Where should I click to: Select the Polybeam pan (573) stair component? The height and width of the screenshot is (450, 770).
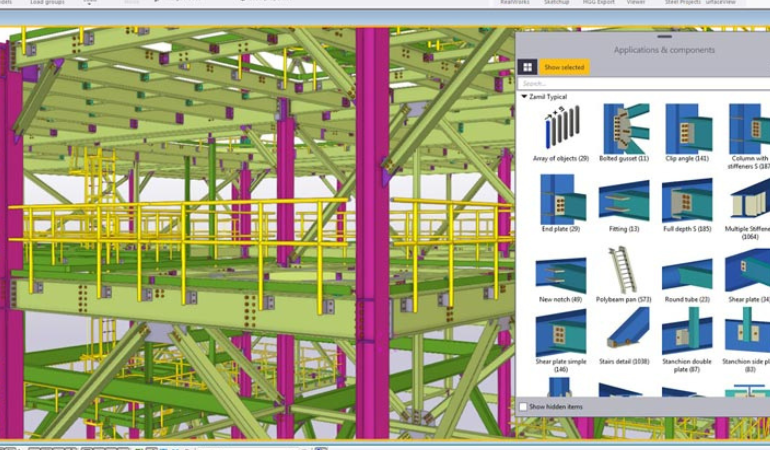(623, 270)
